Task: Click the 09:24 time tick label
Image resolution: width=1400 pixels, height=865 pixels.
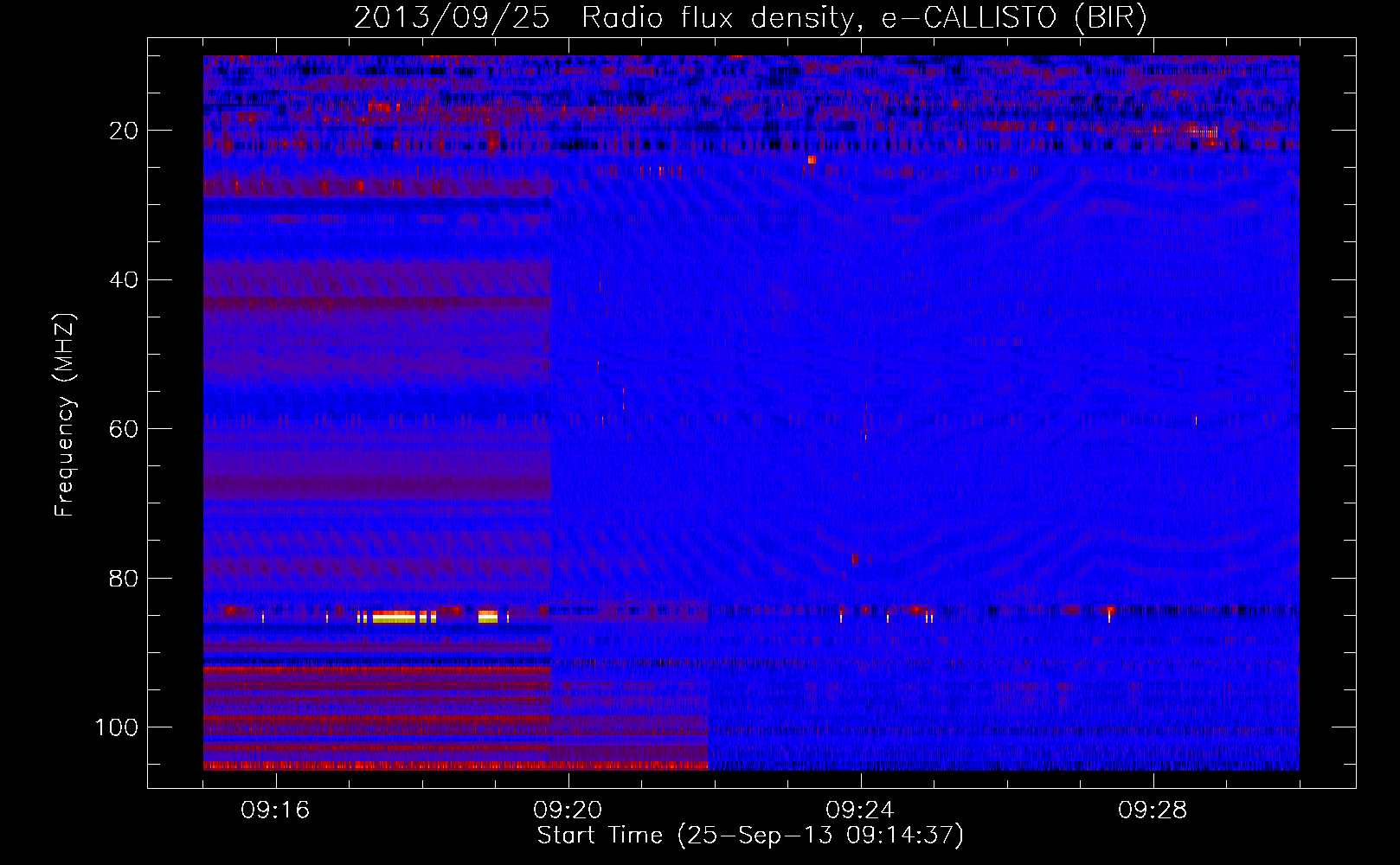Action: (x=861, y=811)
